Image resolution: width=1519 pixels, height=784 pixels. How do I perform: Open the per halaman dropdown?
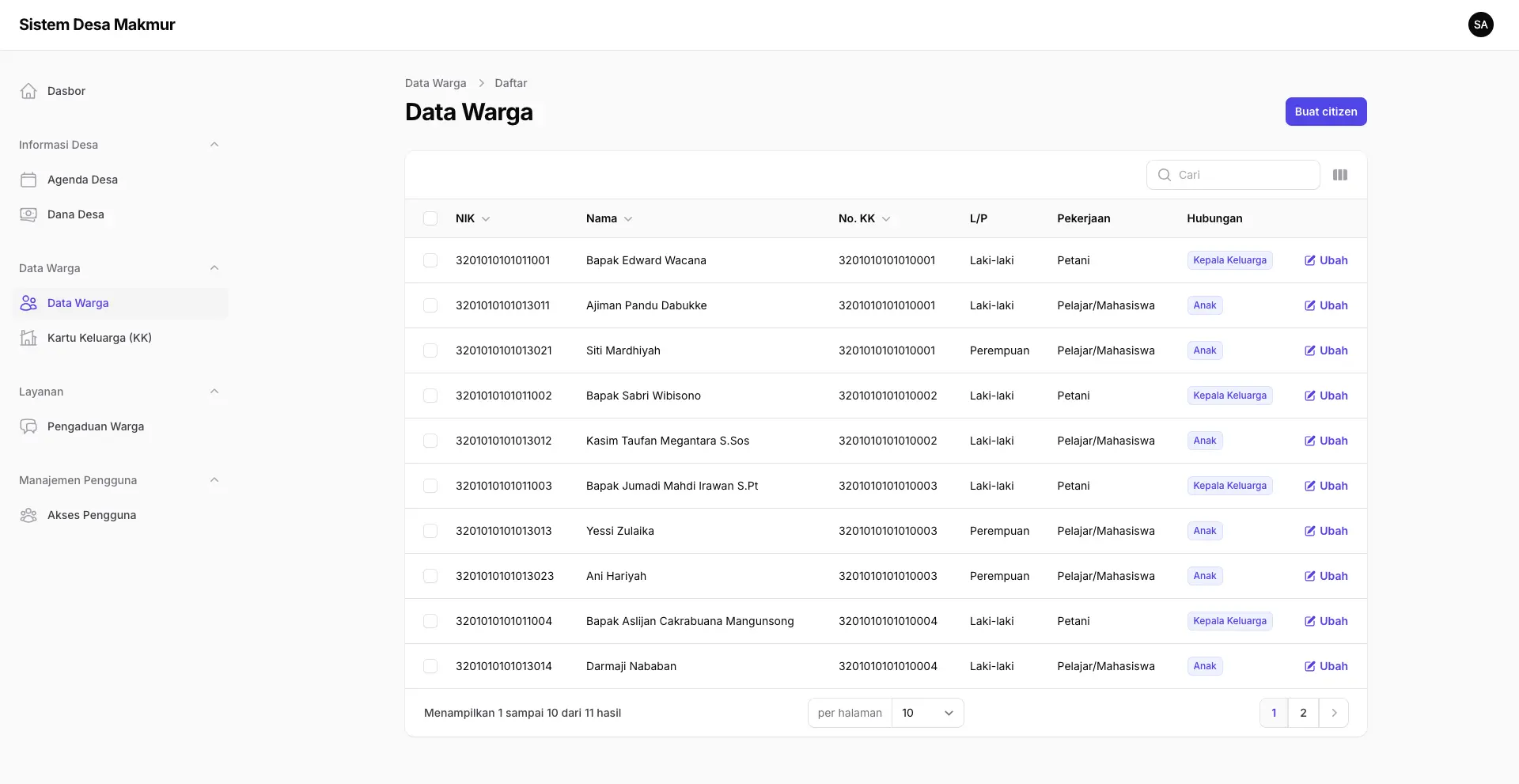coord(926,713)
